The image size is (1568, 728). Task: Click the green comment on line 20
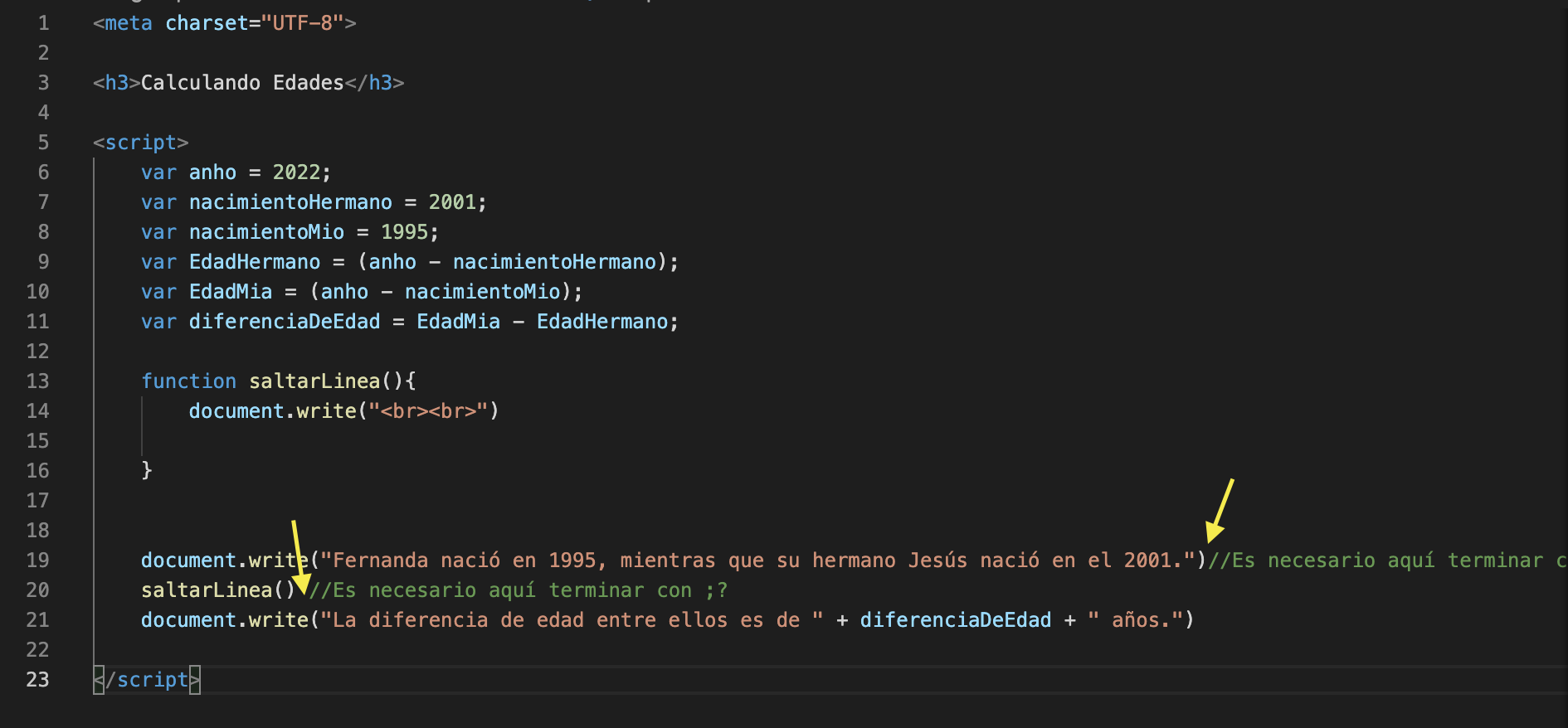(518, 590)
